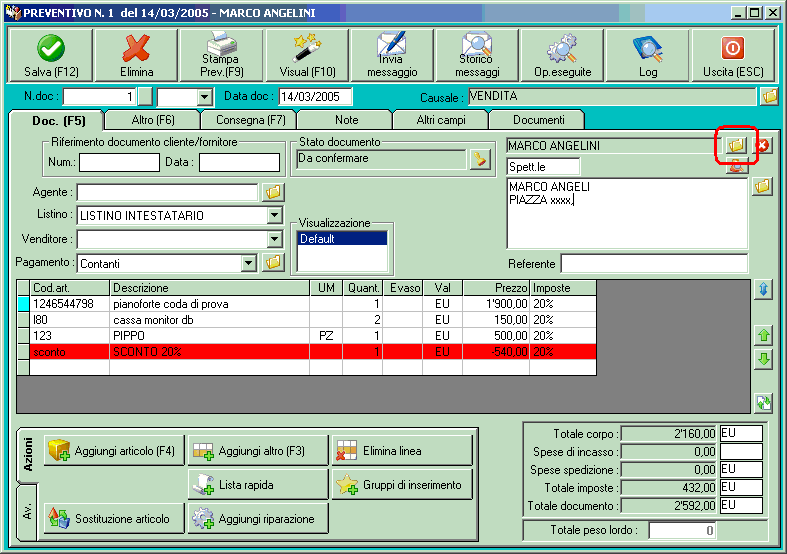
Task: Open the Note tab
Action: pyautogui.click(x=346, y=120)
